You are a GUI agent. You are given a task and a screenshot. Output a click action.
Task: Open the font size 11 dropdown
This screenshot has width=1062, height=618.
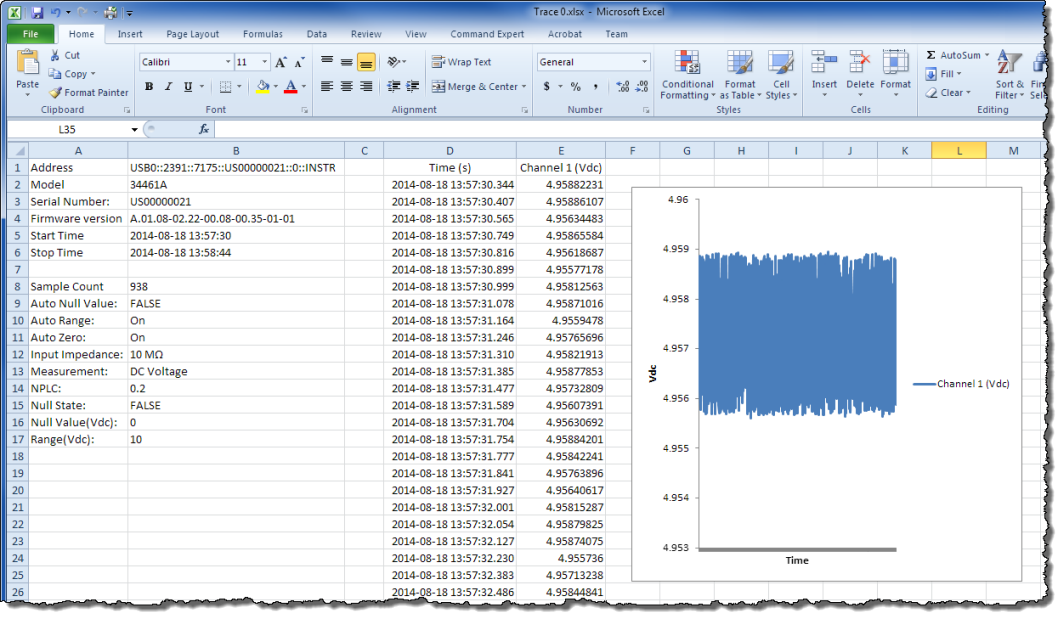pos(264,62)
